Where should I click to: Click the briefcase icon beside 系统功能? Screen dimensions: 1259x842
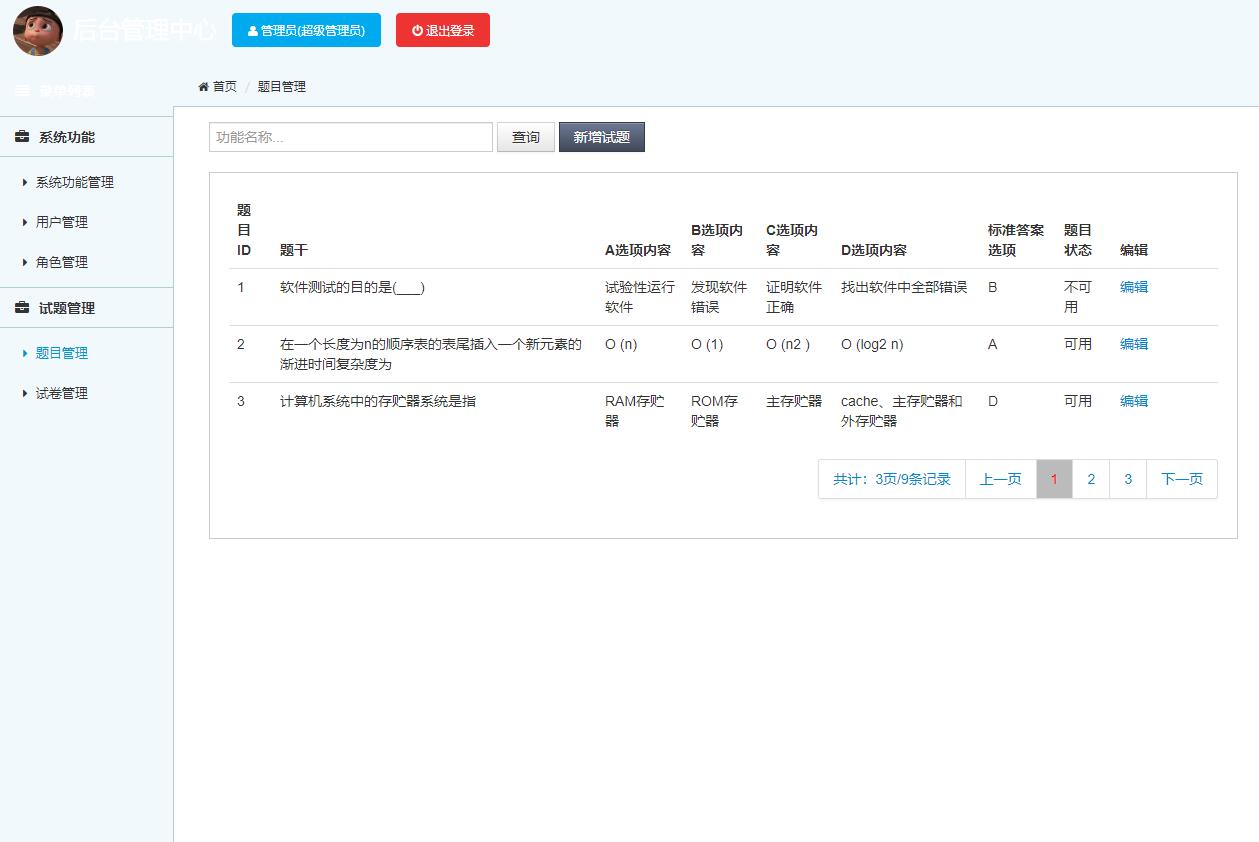click(22, 136)
